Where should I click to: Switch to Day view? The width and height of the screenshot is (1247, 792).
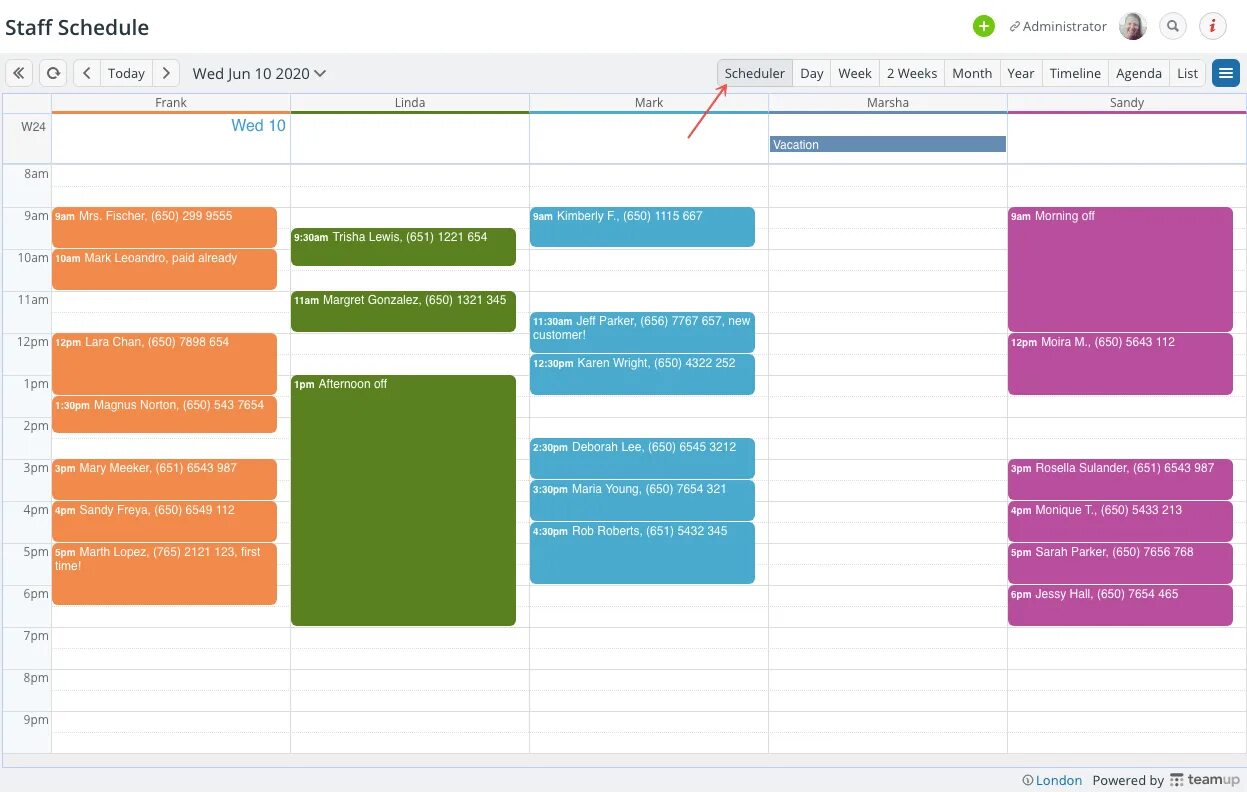(812, 73)
